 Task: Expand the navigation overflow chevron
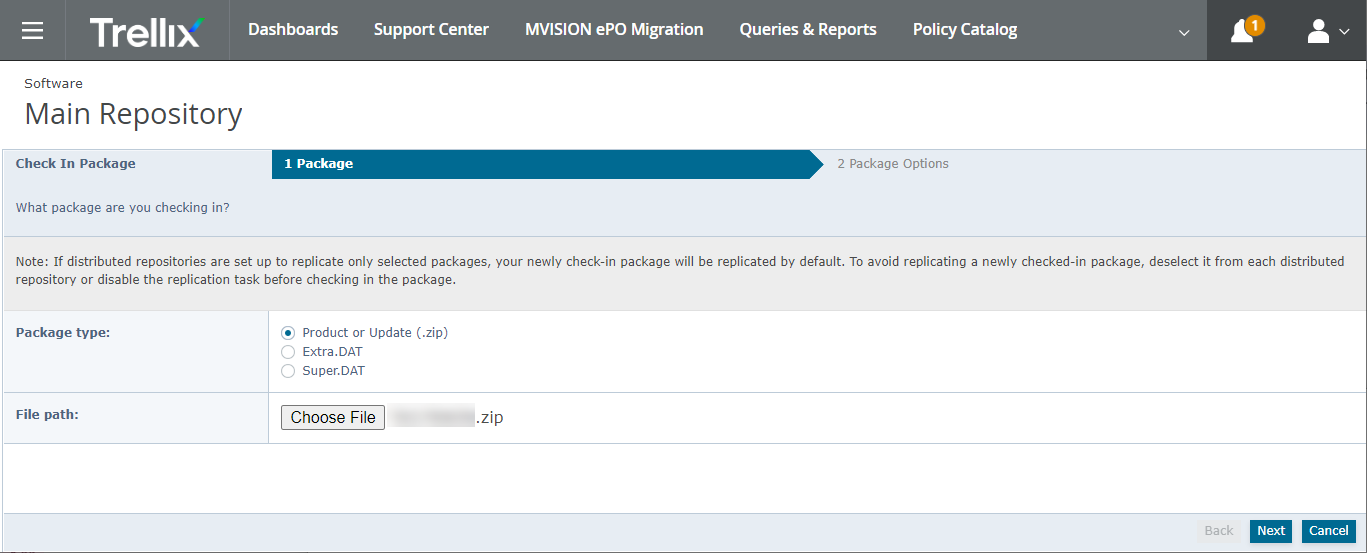pyautogui.click(x=1184, y=32)
